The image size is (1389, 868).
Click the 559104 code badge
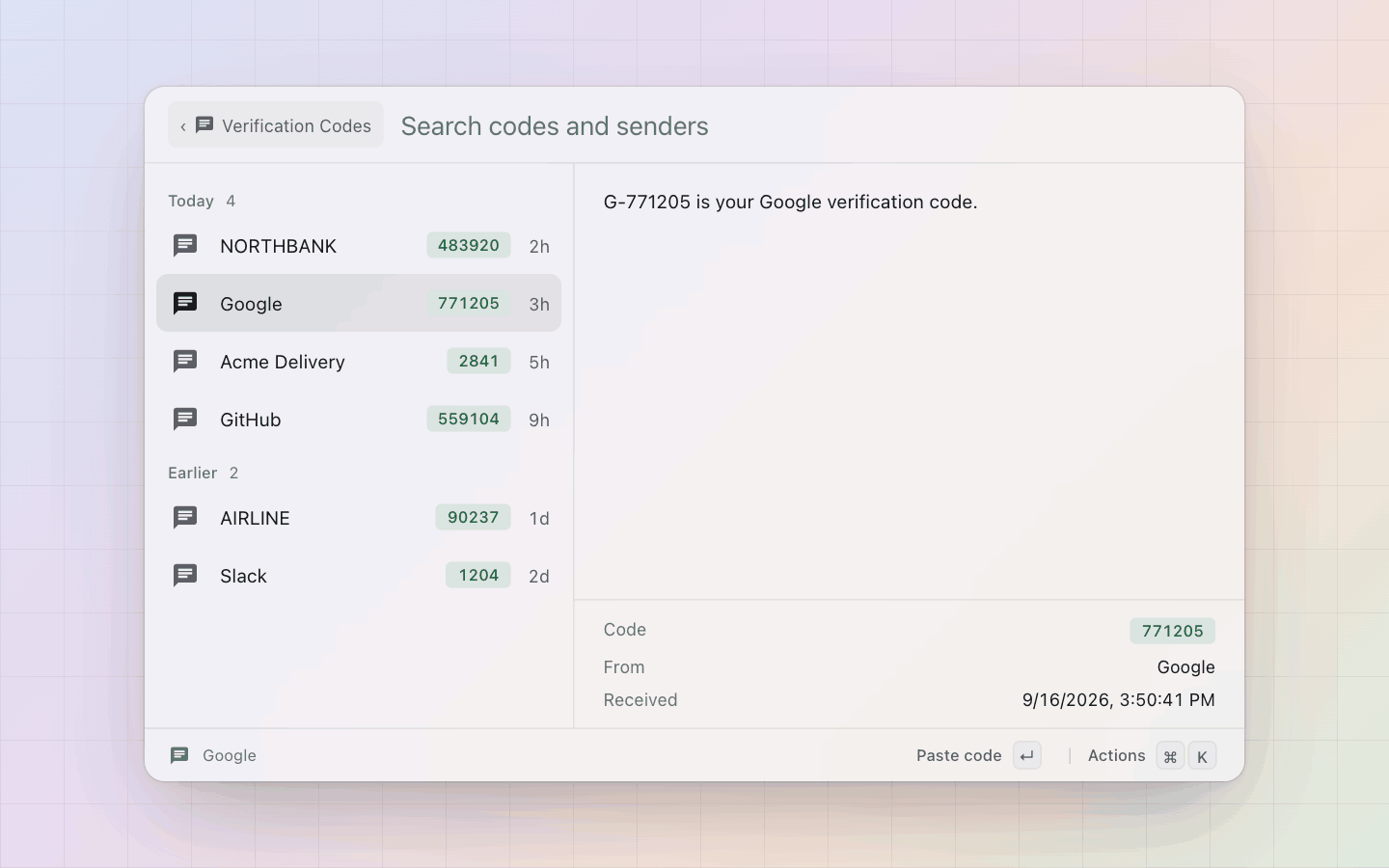pyautogui.click(x=469, y=419)
